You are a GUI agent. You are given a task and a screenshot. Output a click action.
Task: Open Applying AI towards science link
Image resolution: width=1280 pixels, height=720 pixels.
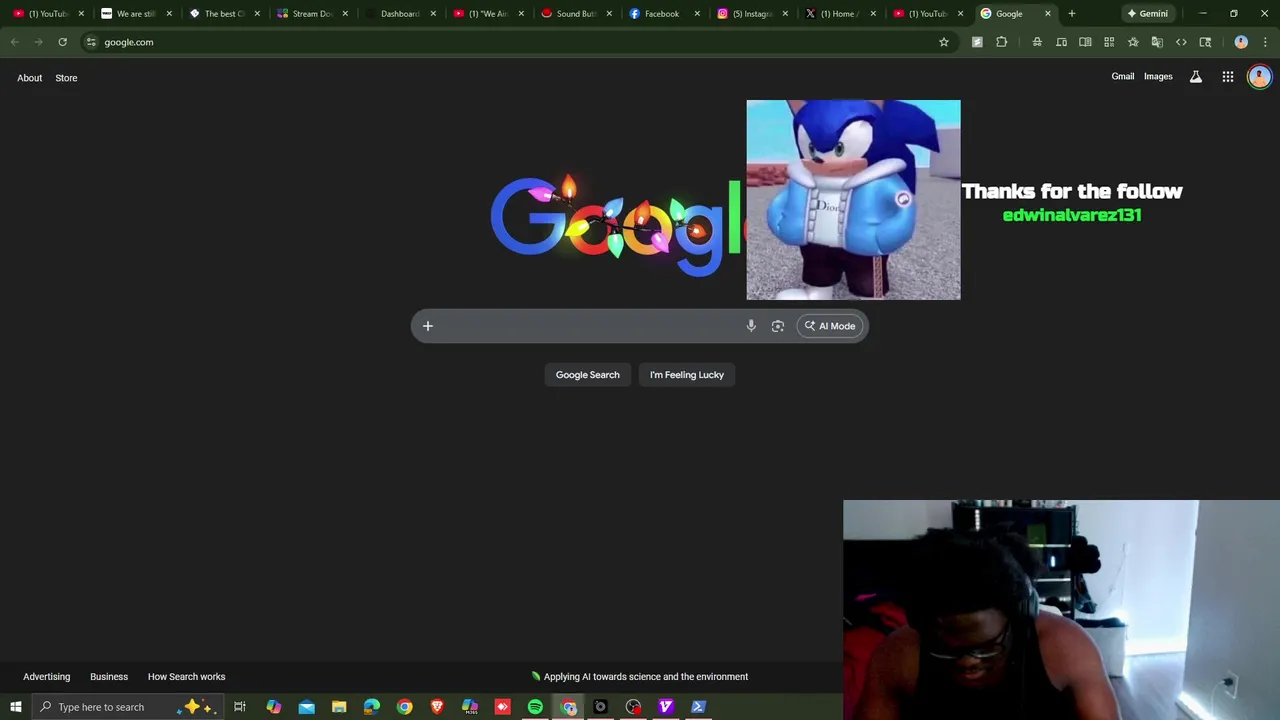click(640, 677)
